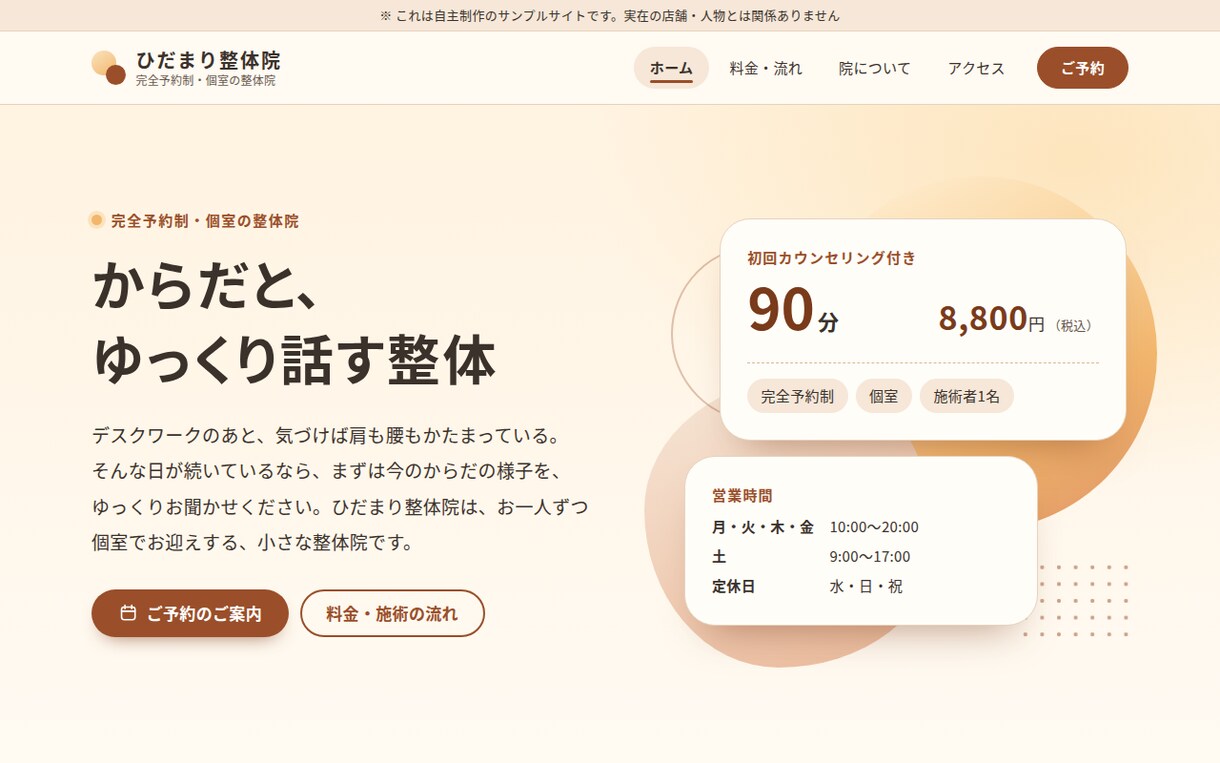Select the 完全予約制 tag chip
Screen dimensions: 1220x763
(797, 396)
